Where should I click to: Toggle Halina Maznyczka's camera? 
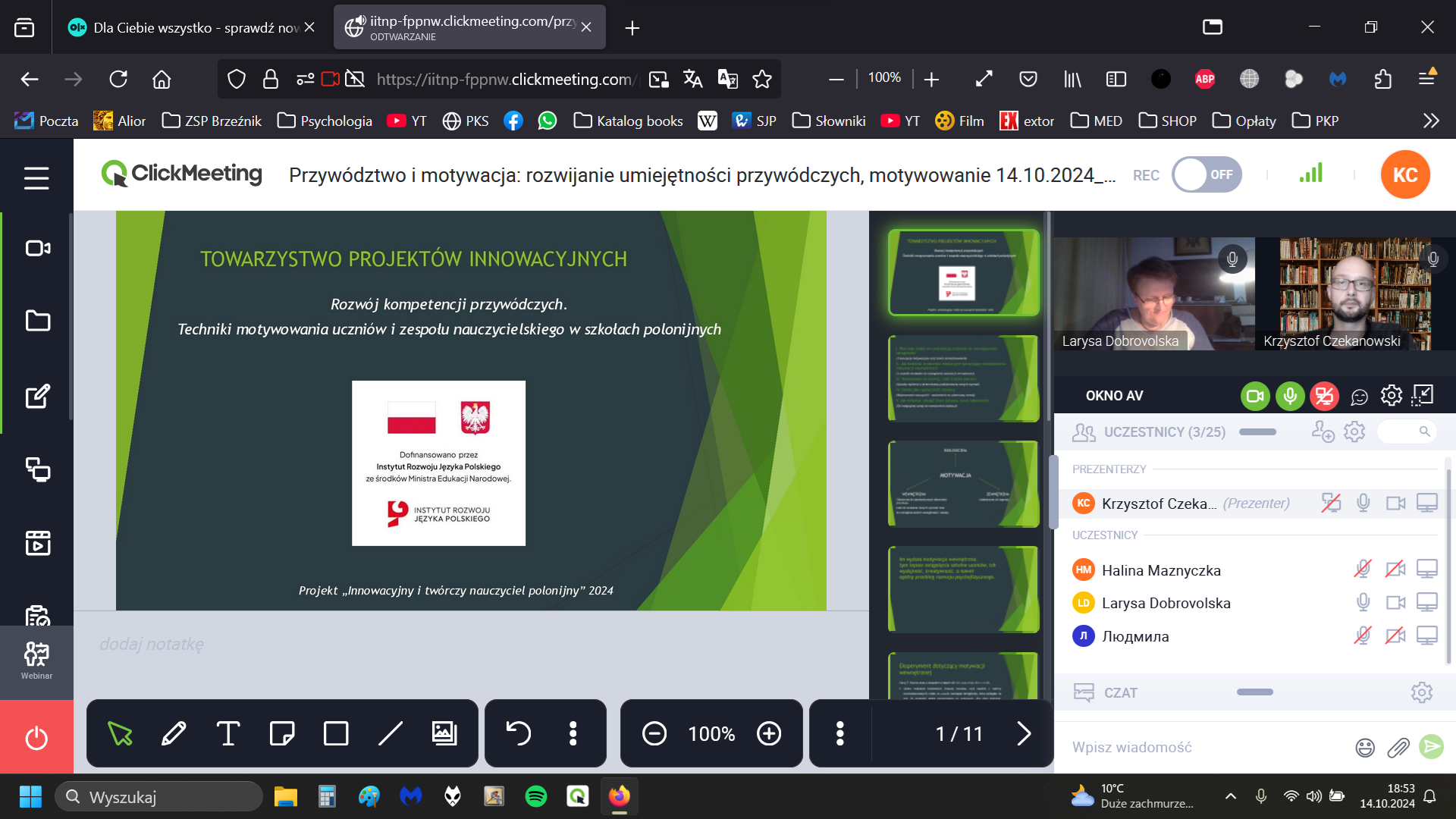tap(1395, 569)
